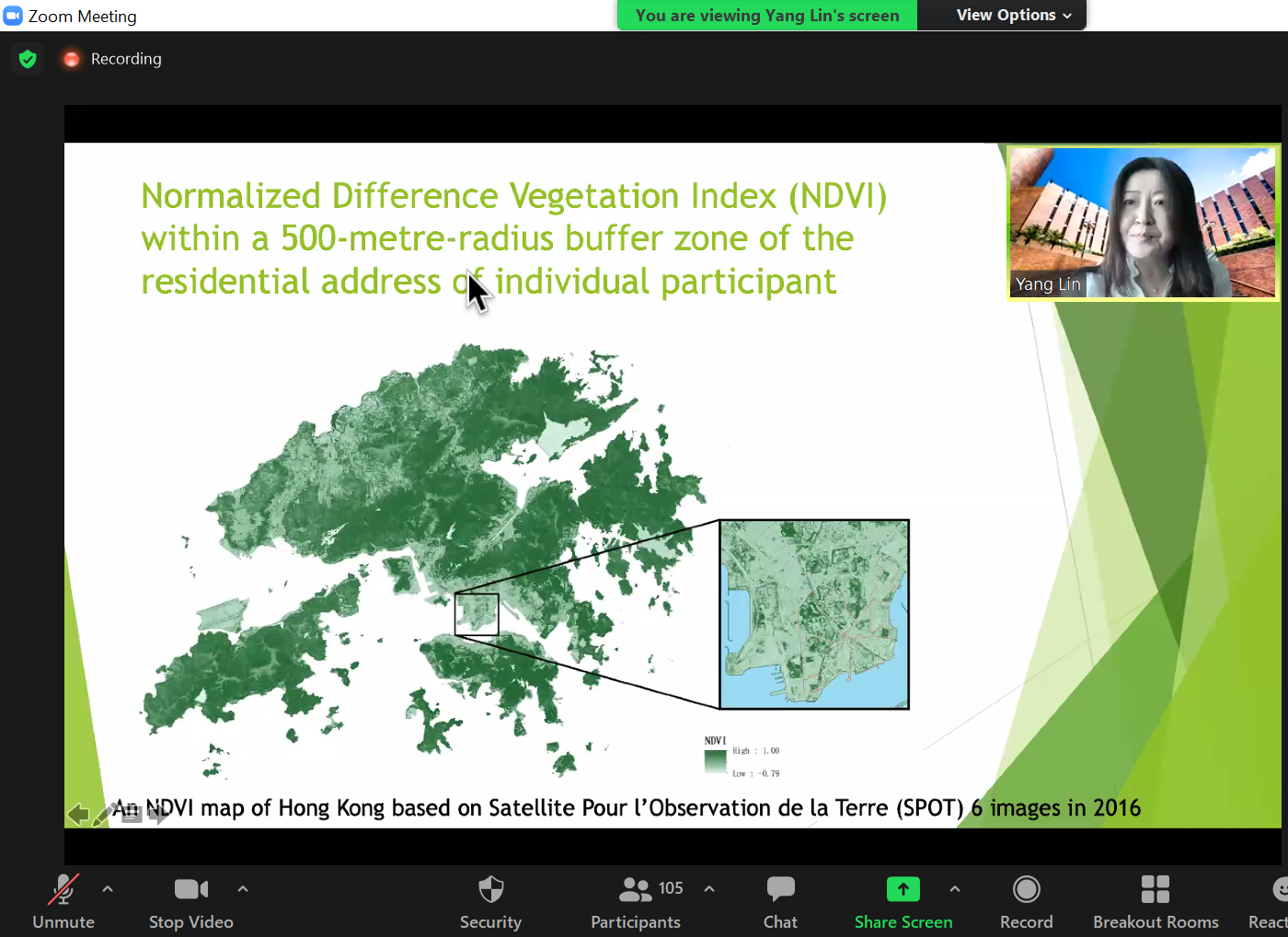This screenshot has width=1288, height=937.
Task: Click the green Share Screen icon
Action: coord(903,889)
